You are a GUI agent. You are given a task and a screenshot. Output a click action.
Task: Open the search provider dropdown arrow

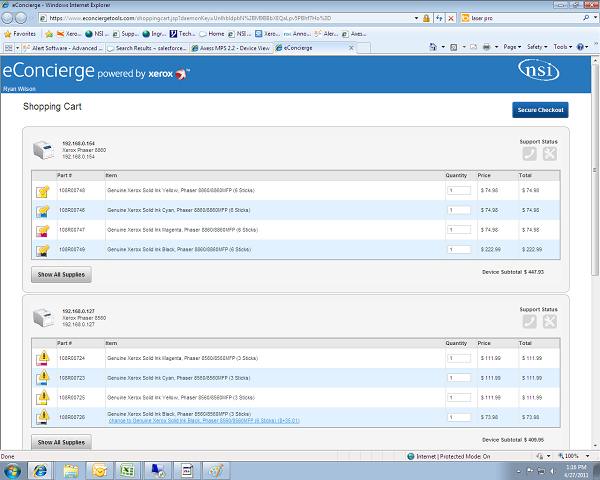[x=595, y=18]
